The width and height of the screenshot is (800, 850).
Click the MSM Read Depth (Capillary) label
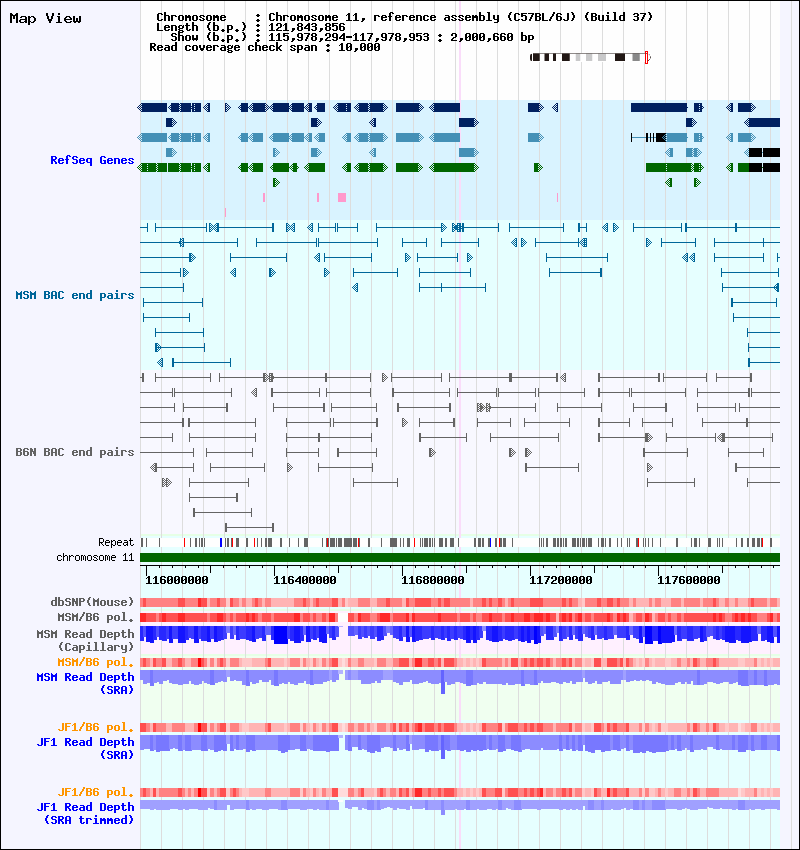click(85, 640)
